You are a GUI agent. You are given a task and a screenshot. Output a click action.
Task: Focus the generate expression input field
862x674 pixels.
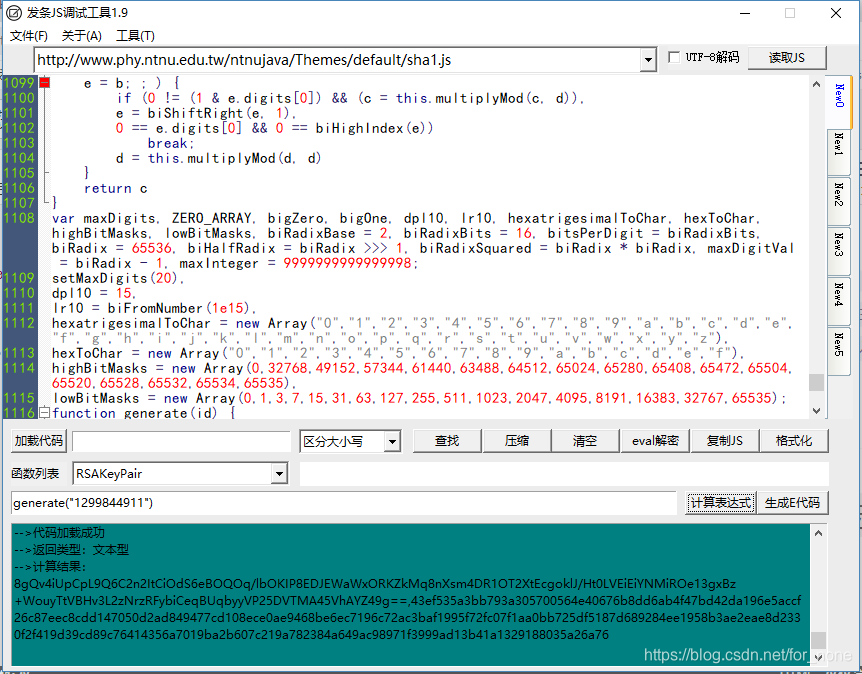coord(344,503)
